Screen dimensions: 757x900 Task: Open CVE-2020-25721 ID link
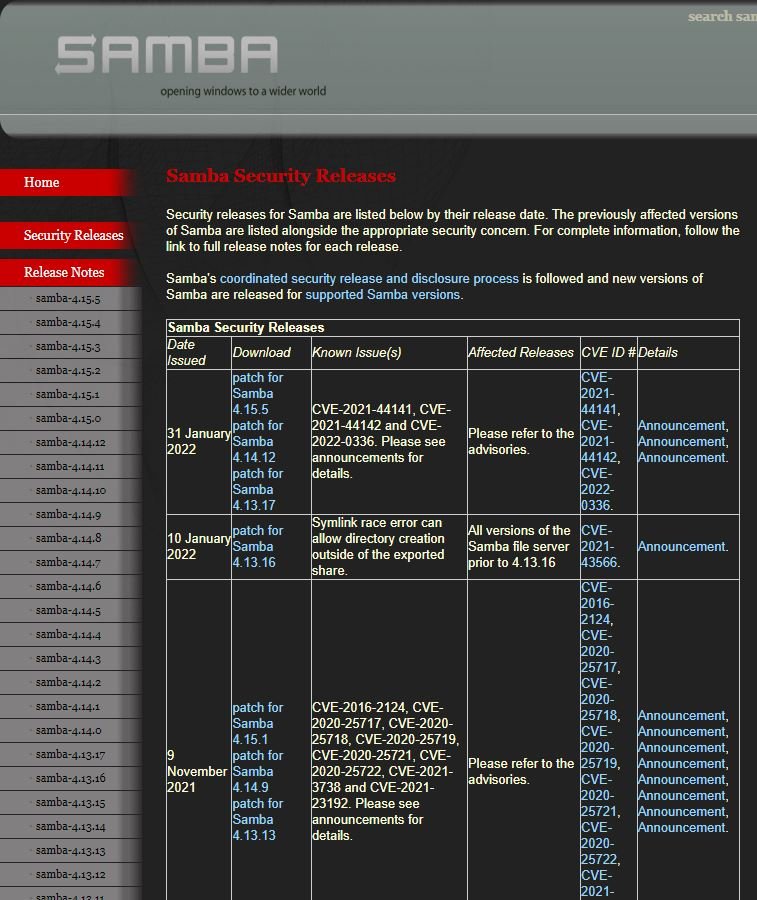click(x=599, y=796)
